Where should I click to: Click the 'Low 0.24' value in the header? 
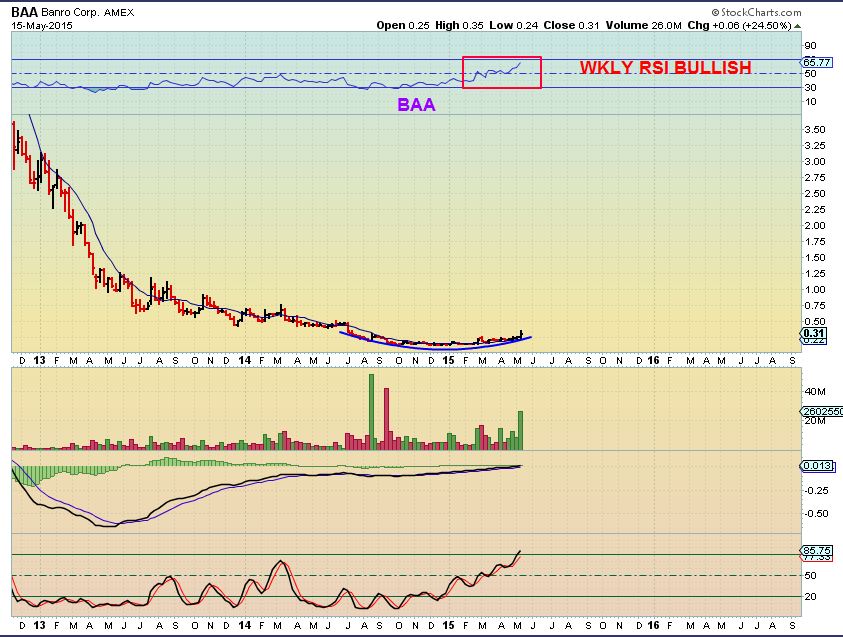coord(514,25)
